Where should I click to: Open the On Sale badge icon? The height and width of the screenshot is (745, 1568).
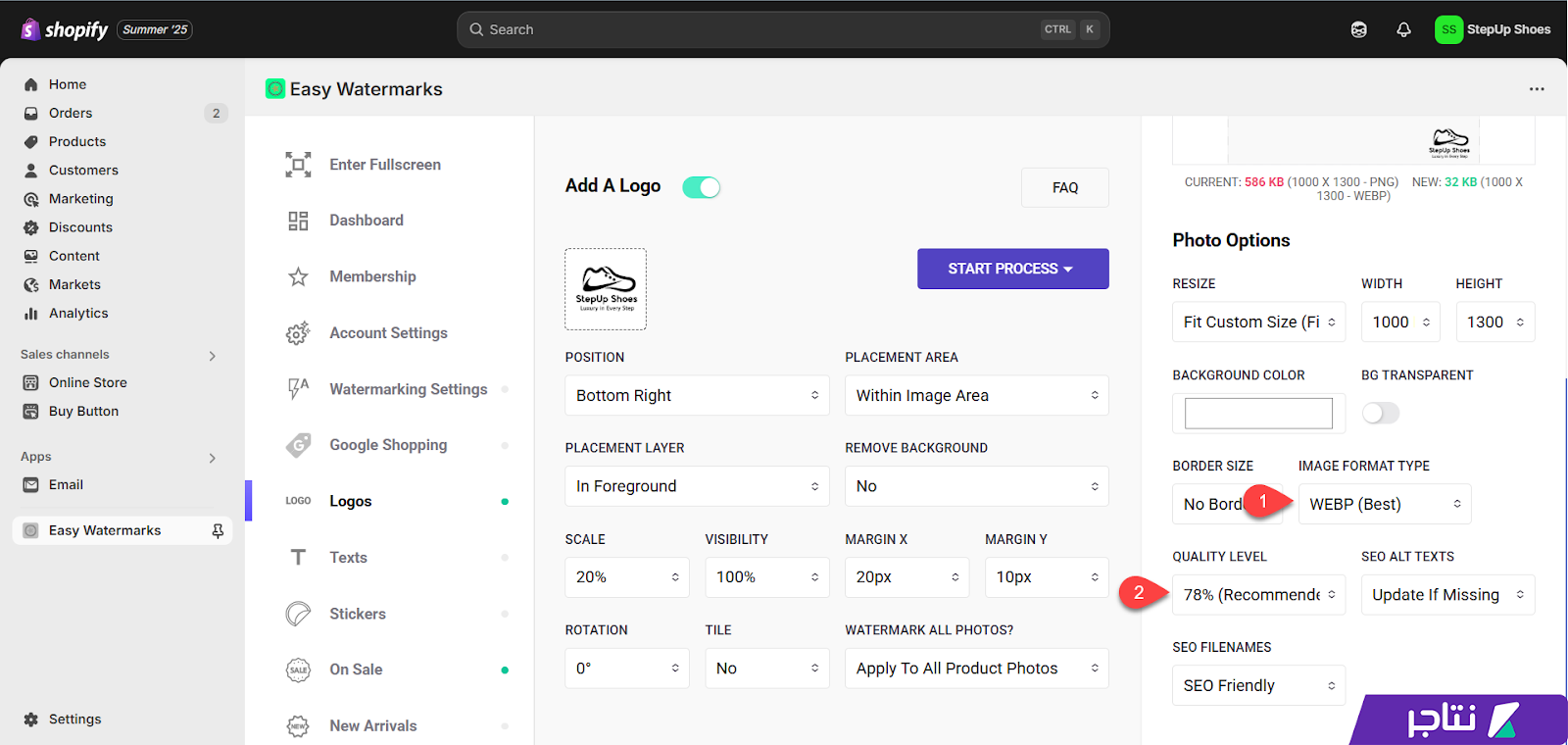[298, 670]
